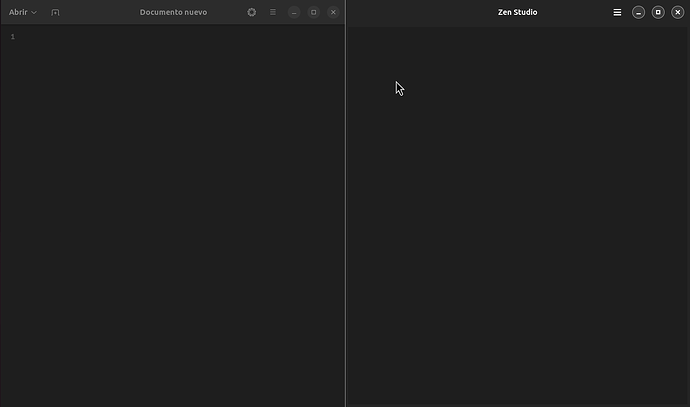Open the Zen Studio hamburger menu
Viewport: 690px width, 407px height.
617,12
